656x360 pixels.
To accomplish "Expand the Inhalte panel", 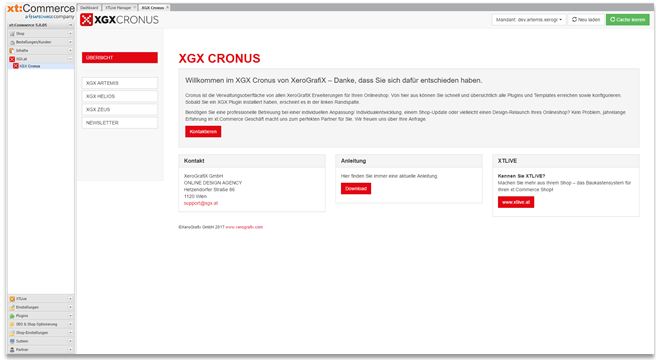I will (x=70, y=50).
